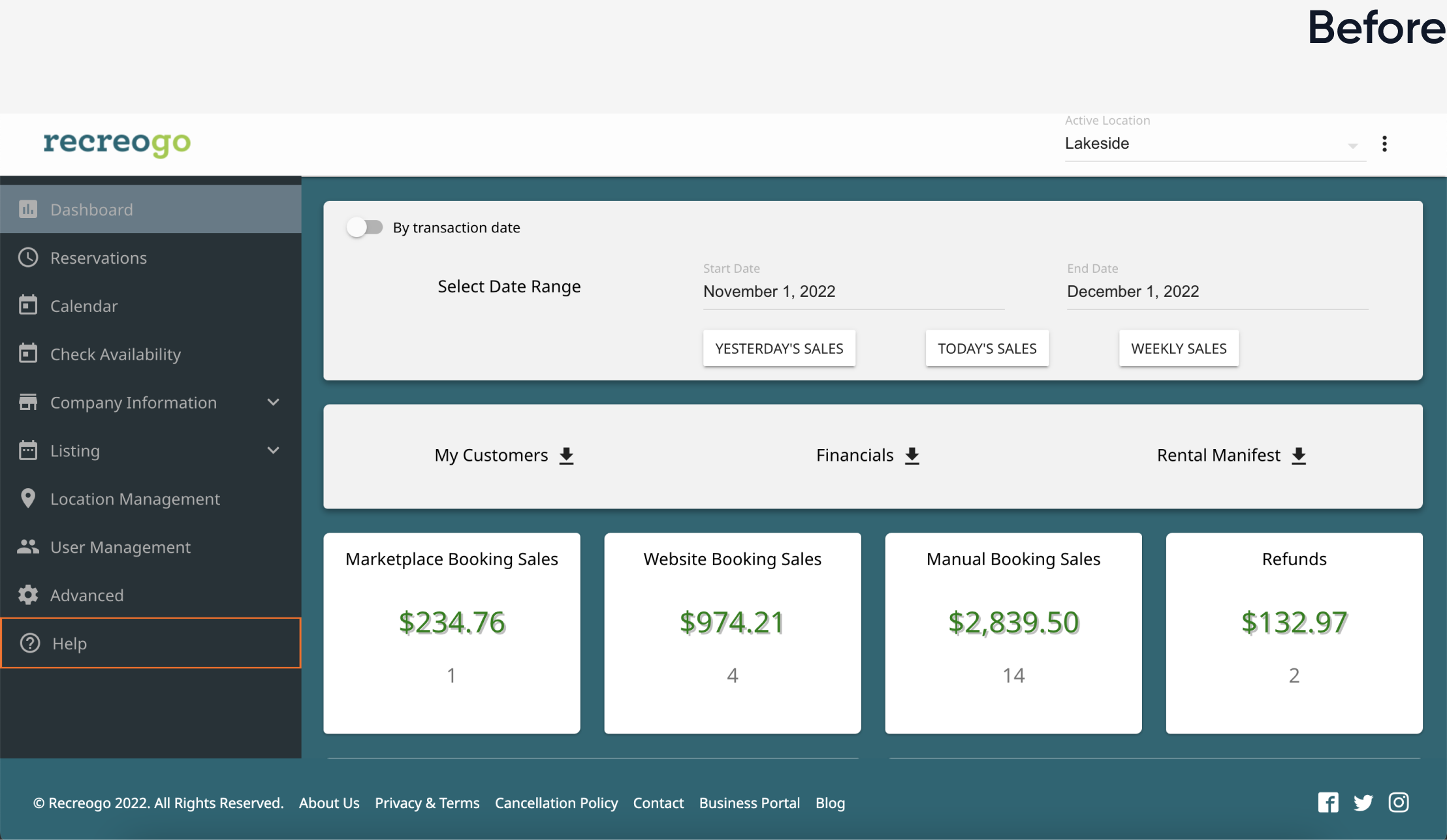
Task: Click the Yesterday's Sales button
Action: (779, 349)
